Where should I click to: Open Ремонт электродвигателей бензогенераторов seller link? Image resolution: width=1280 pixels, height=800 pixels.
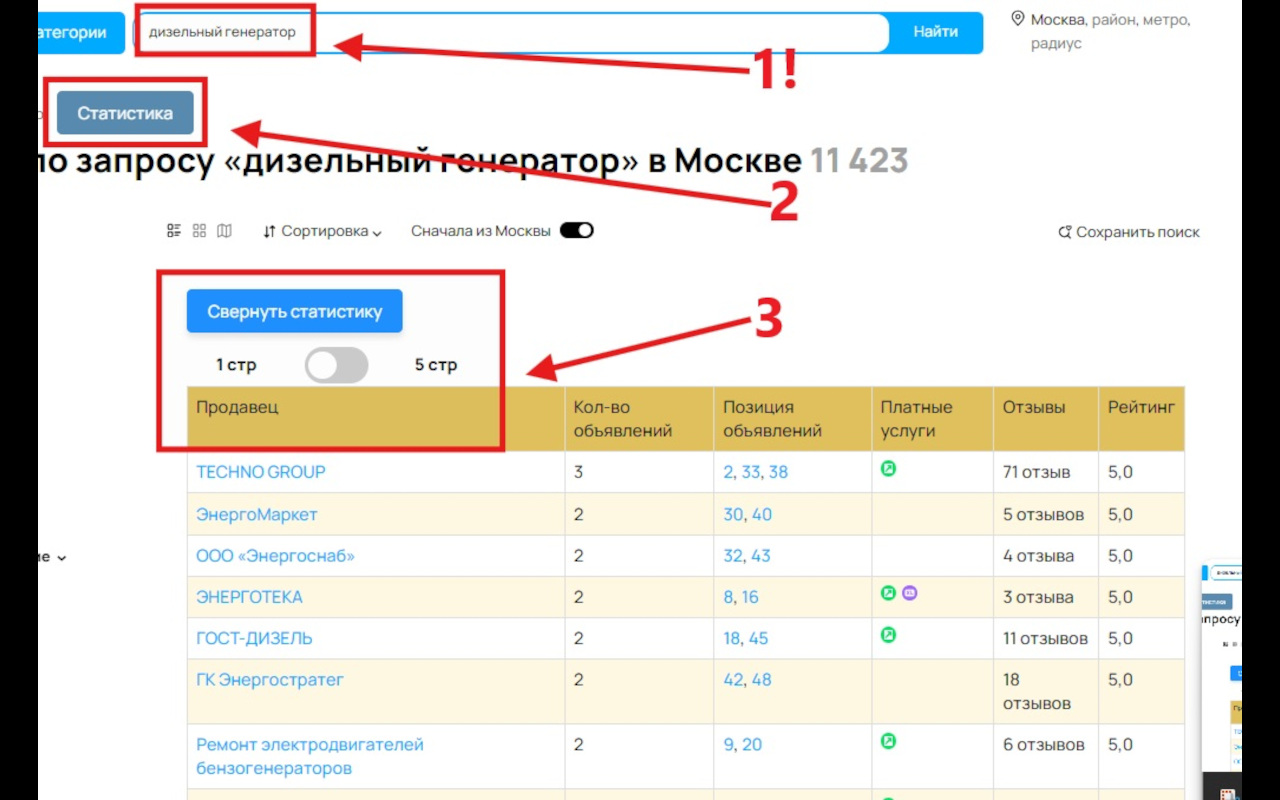(310, 757)
